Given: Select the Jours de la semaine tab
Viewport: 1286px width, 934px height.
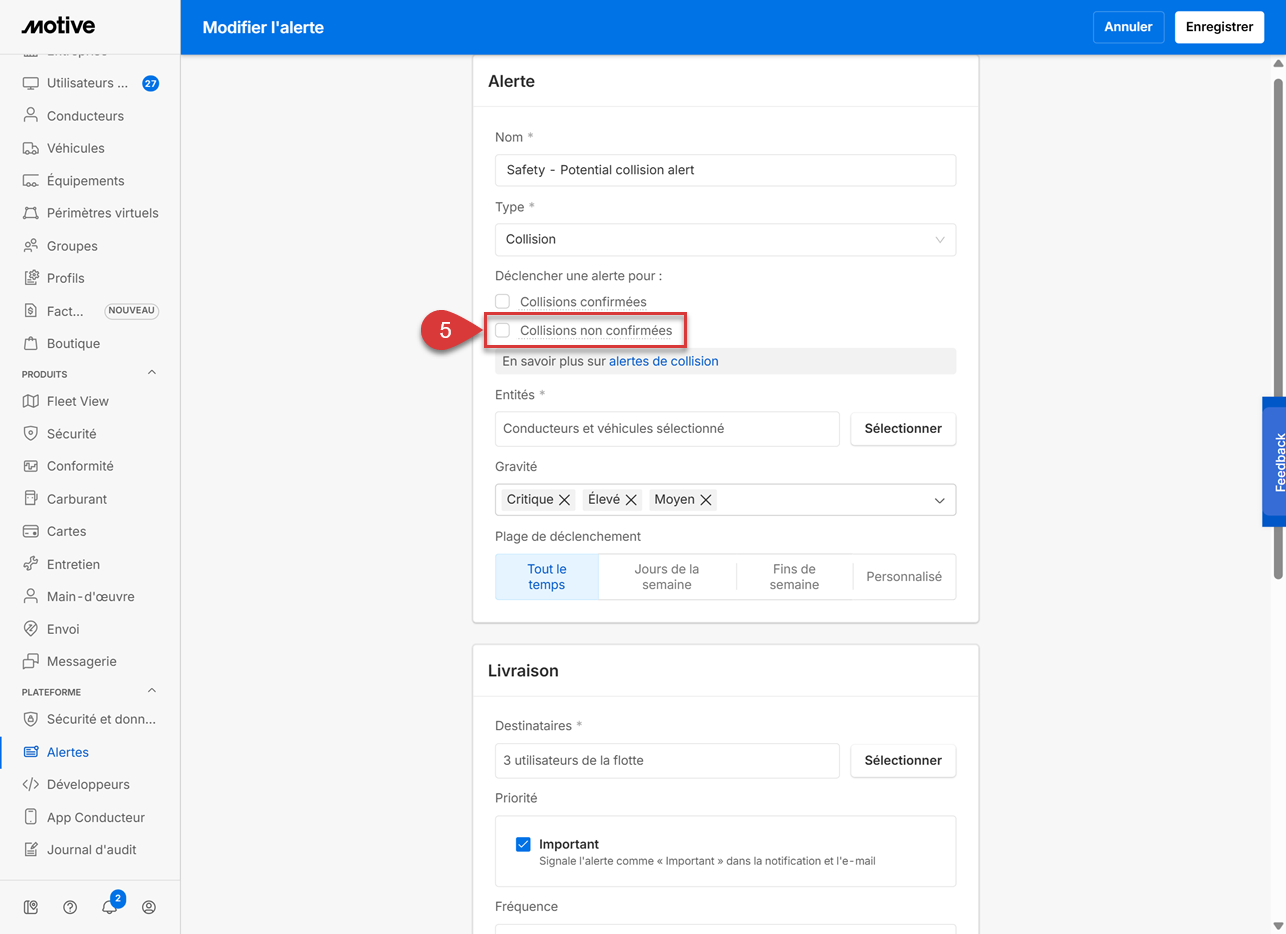Looking at the screenshot, I should (x=667, y=577).
